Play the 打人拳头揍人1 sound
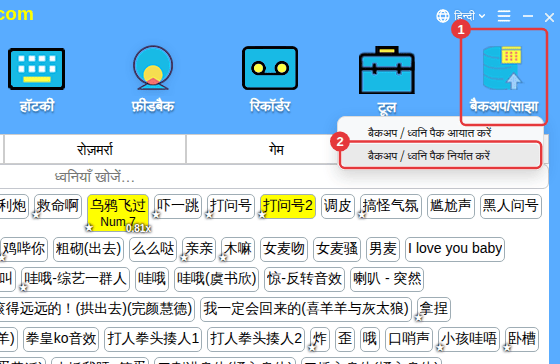 153,339
